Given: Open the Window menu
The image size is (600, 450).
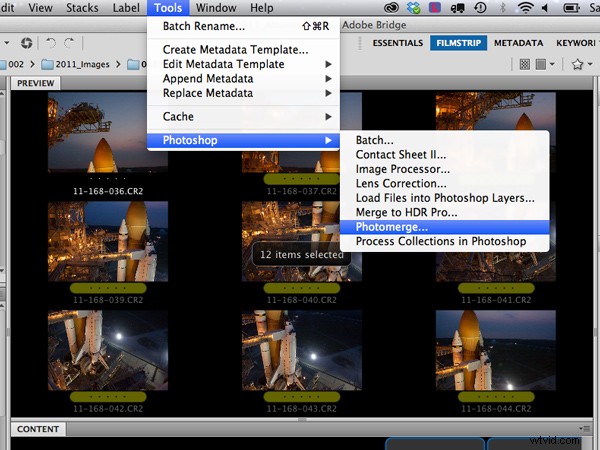Looking at the screenshot, I should point(216,8).
